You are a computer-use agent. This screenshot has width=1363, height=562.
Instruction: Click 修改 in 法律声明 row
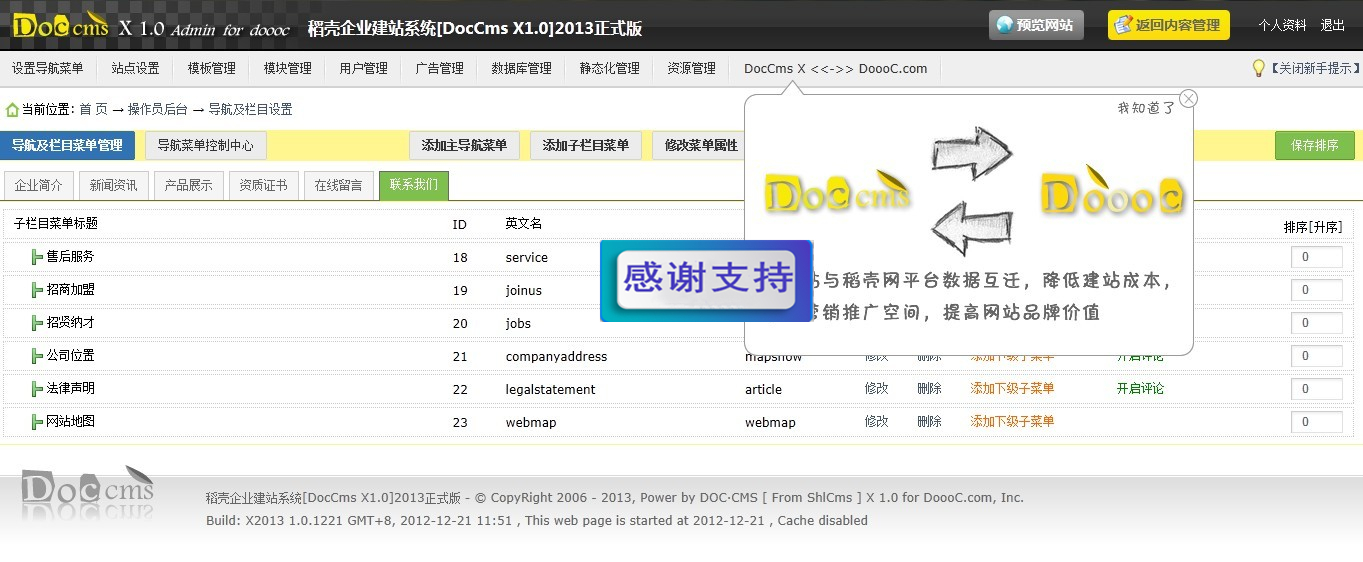[876, 388]
